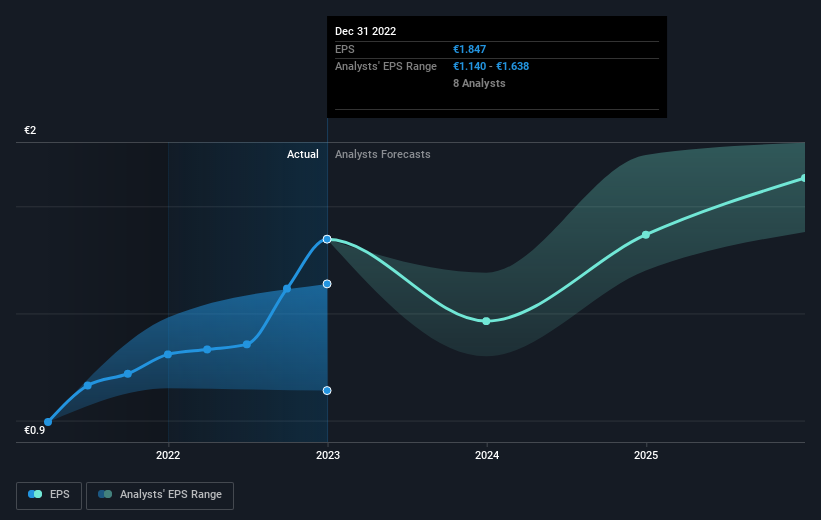Select the 2025 forecast EPS point

(x=646, y=235)
